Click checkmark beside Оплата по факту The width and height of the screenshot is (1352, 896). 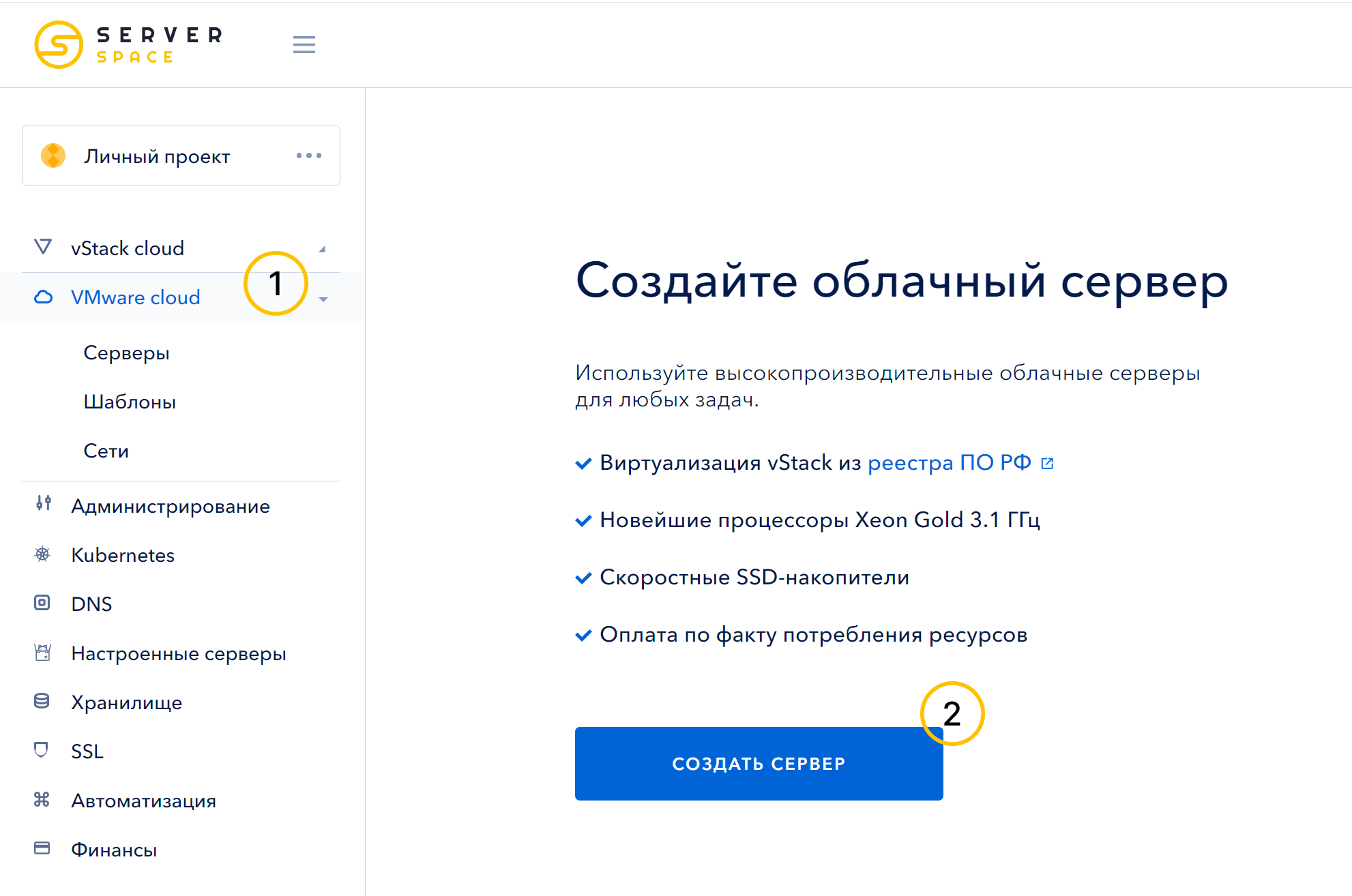[583, 636]
